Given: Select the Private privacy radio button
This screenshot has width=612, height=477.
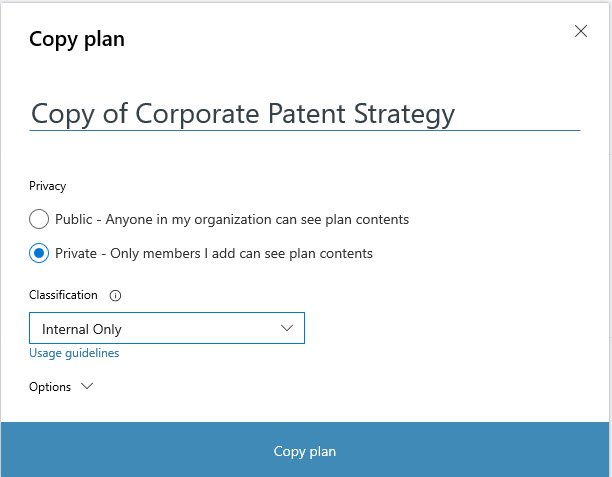Looking at the screenshot, I should (x=39, y=253).
